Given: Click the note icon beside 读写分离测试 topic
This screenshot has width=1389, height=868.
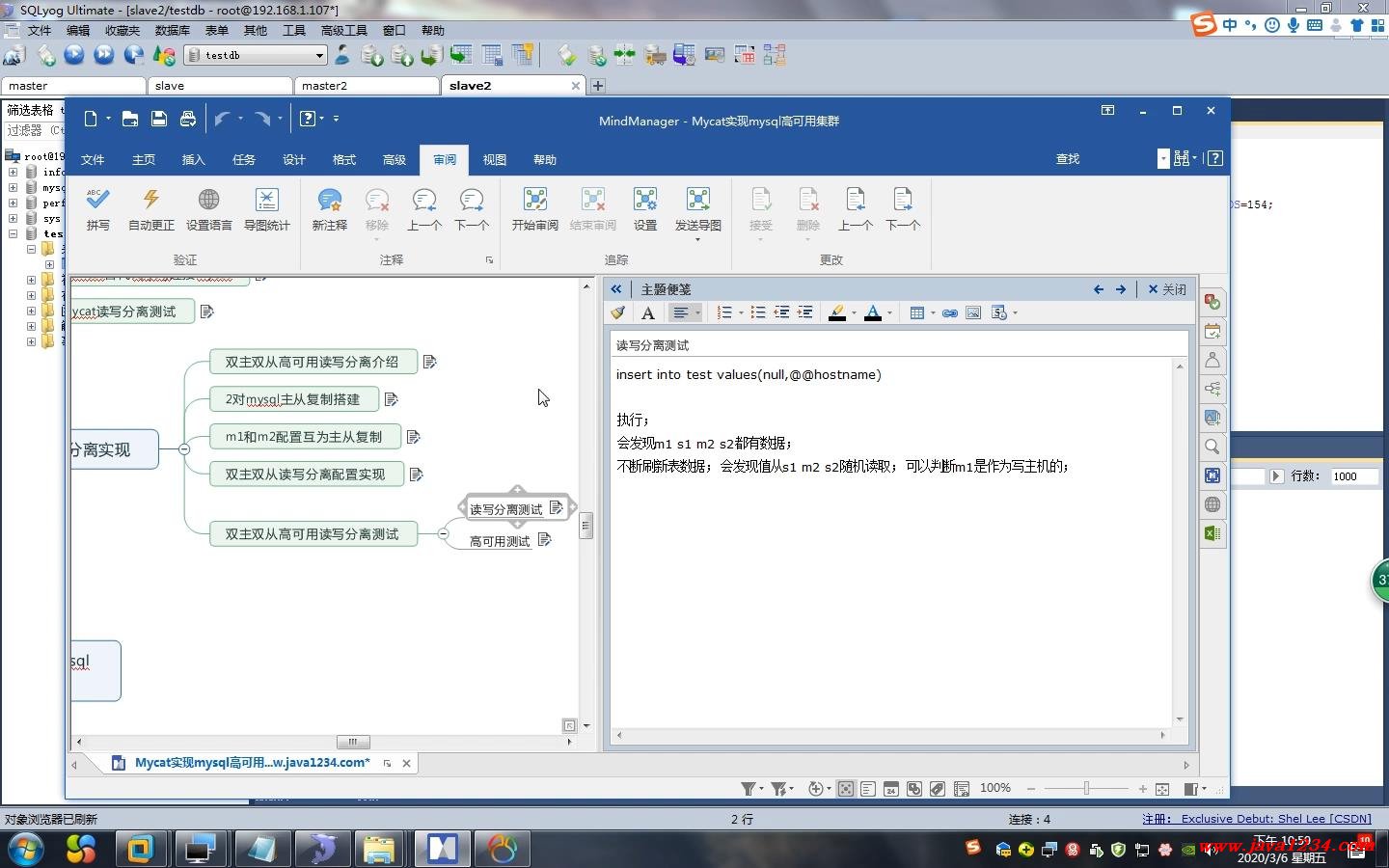Looking at the screenshot, I should coord(557,507).
